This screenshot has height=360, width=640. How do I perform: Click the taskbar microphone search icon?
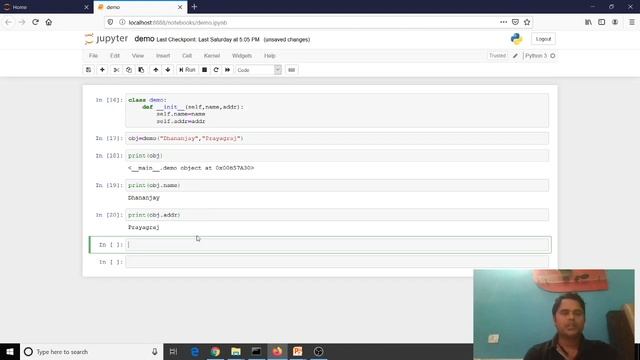click(x=155, y=351)
